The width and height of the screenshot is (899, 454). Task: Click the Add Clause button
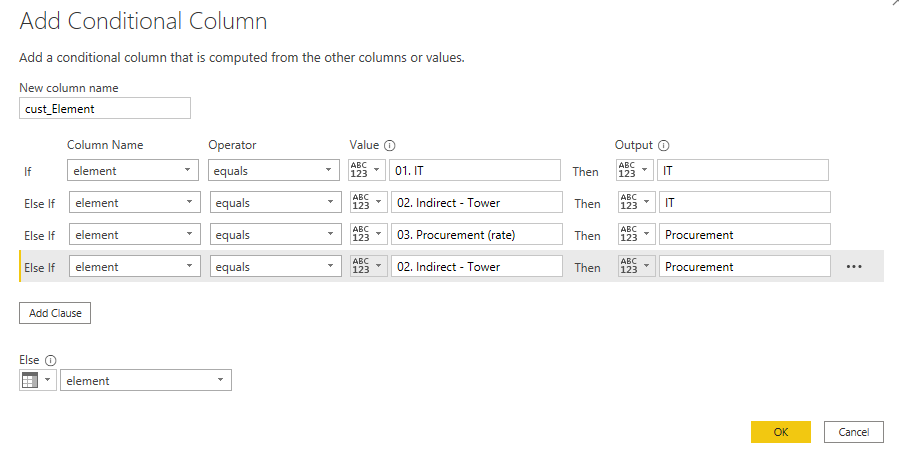click(x=55, y=313)
